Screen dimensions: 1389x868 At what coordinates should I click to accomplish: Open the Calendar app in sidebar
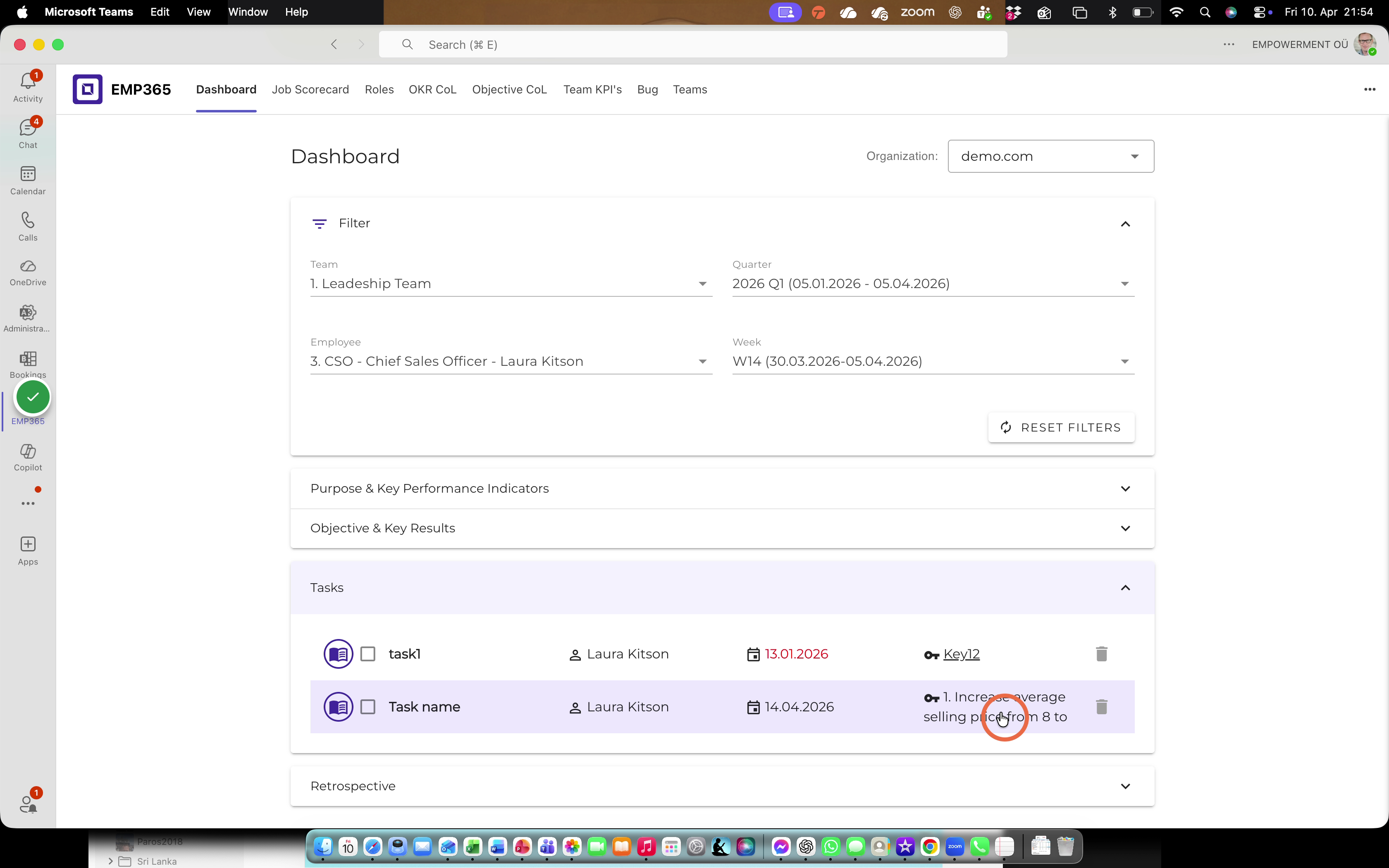(x=28, y=180)
